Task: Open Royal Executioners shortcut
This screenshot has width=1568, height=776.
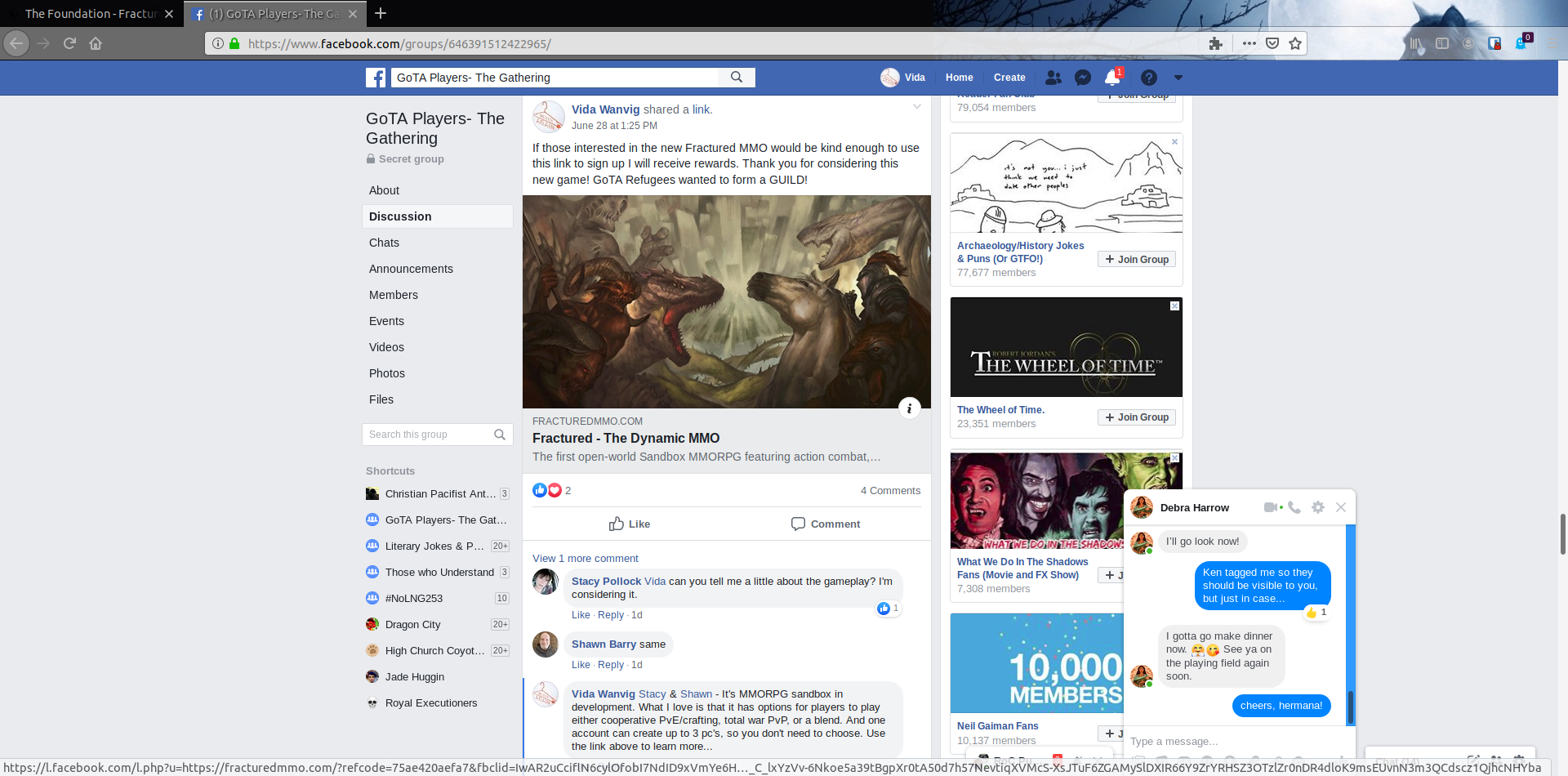Action: (x=431, y=702)
